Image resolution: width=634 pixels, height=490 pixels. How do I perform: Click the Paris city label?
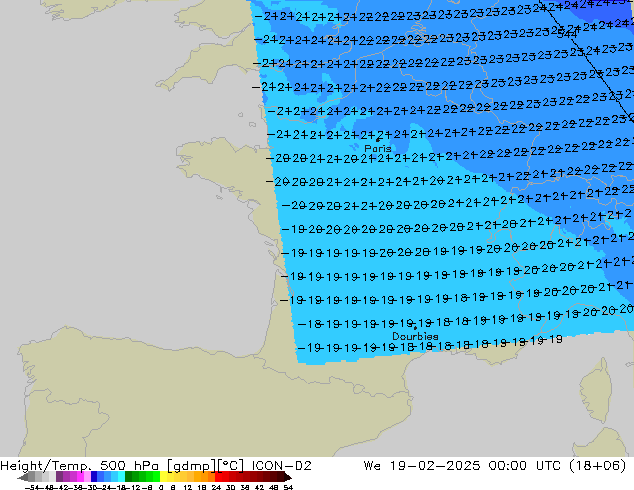pyautogui.click(x=378, y=148)
